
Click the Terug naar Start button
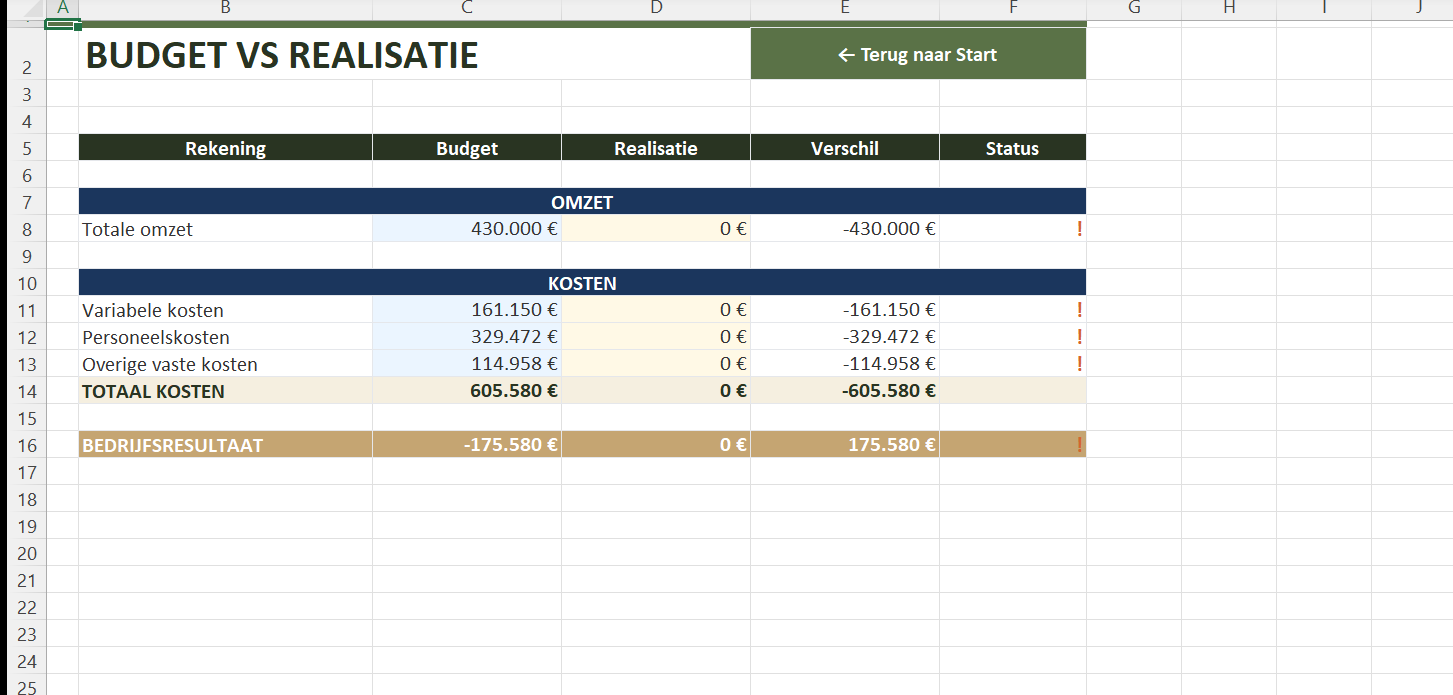(917, 55)
